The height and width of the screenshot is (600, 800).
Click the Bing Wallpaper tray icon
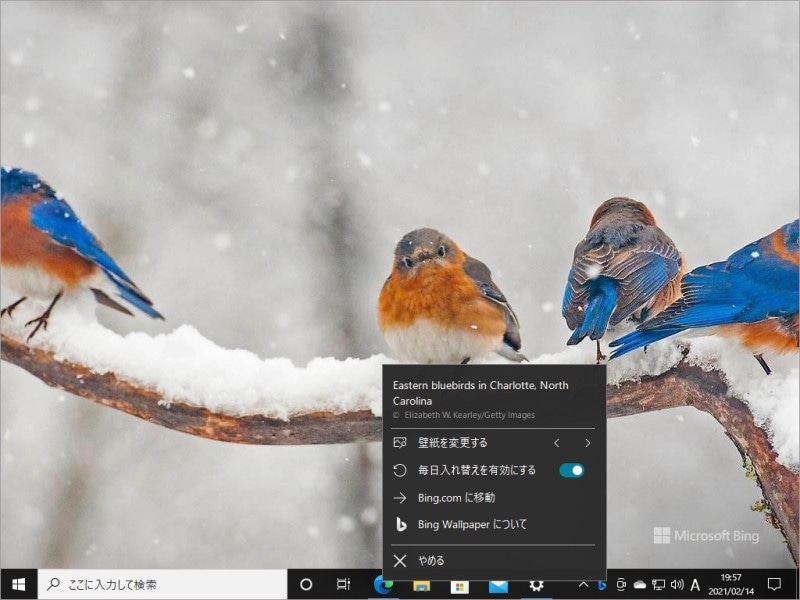[x=602, y=584]
